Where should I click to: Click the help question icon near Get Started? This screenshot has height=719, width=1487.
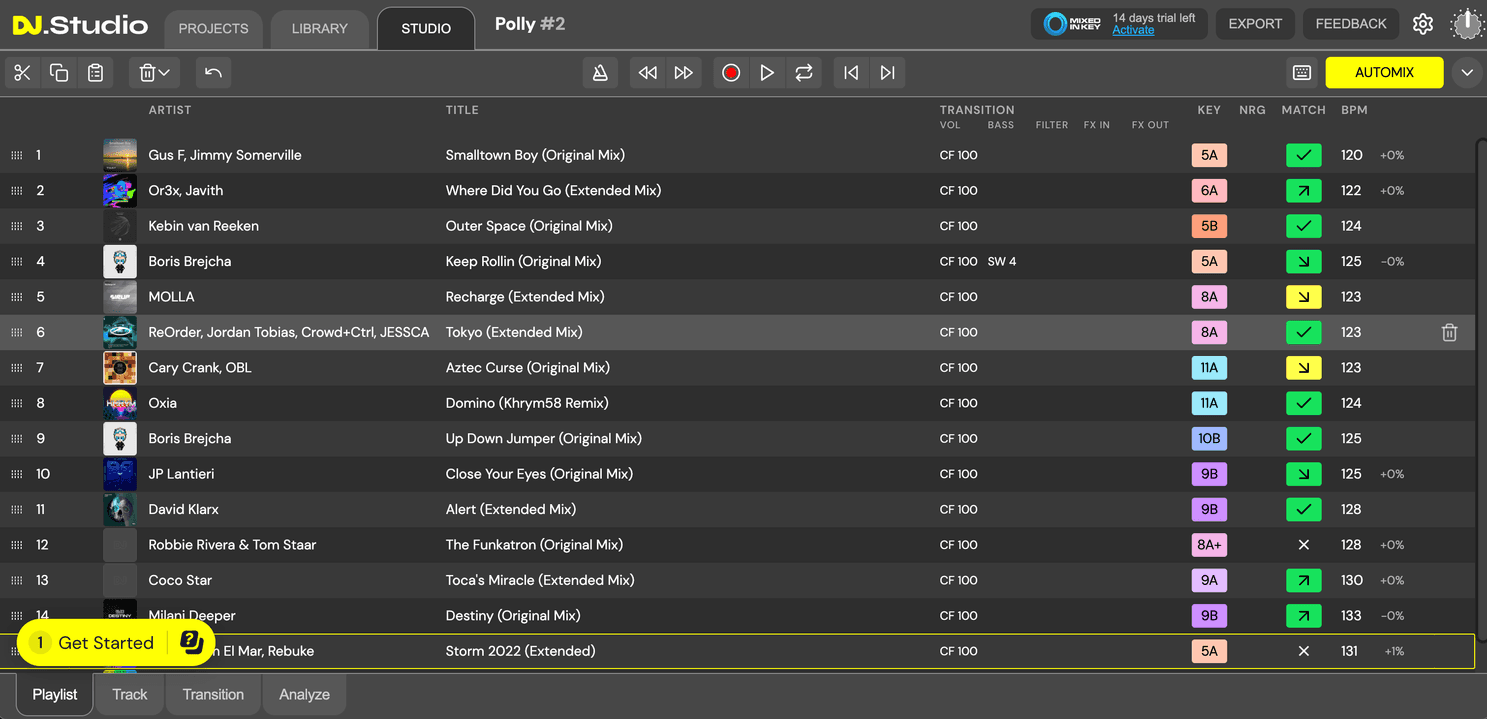192,643
